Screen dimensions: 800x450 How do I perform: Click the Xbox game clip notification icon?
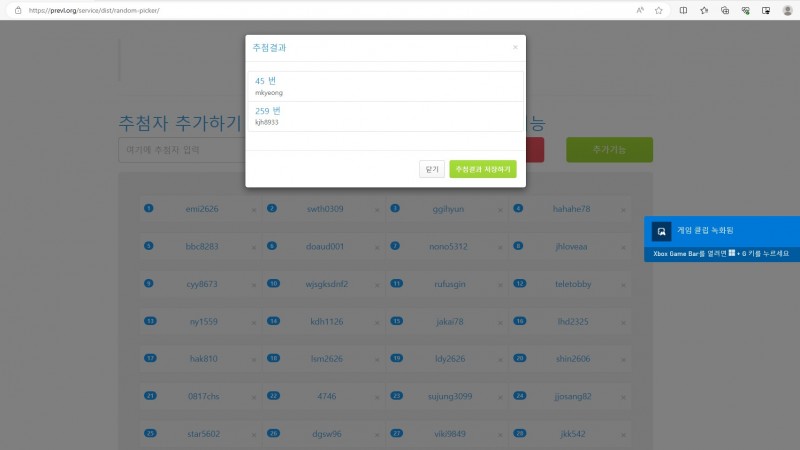pyautogui.click(x=661, y=231)
